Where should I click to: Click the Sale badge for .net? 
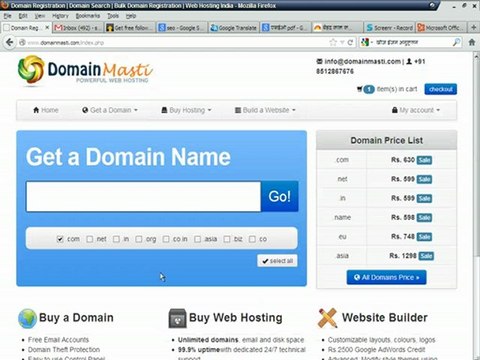424,179
